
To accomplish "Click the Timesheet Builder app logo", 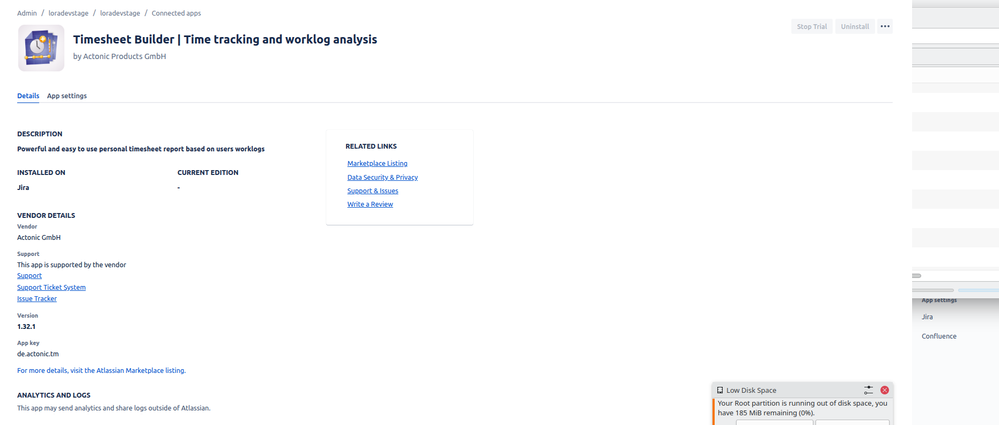I will [x=41, y=48].
